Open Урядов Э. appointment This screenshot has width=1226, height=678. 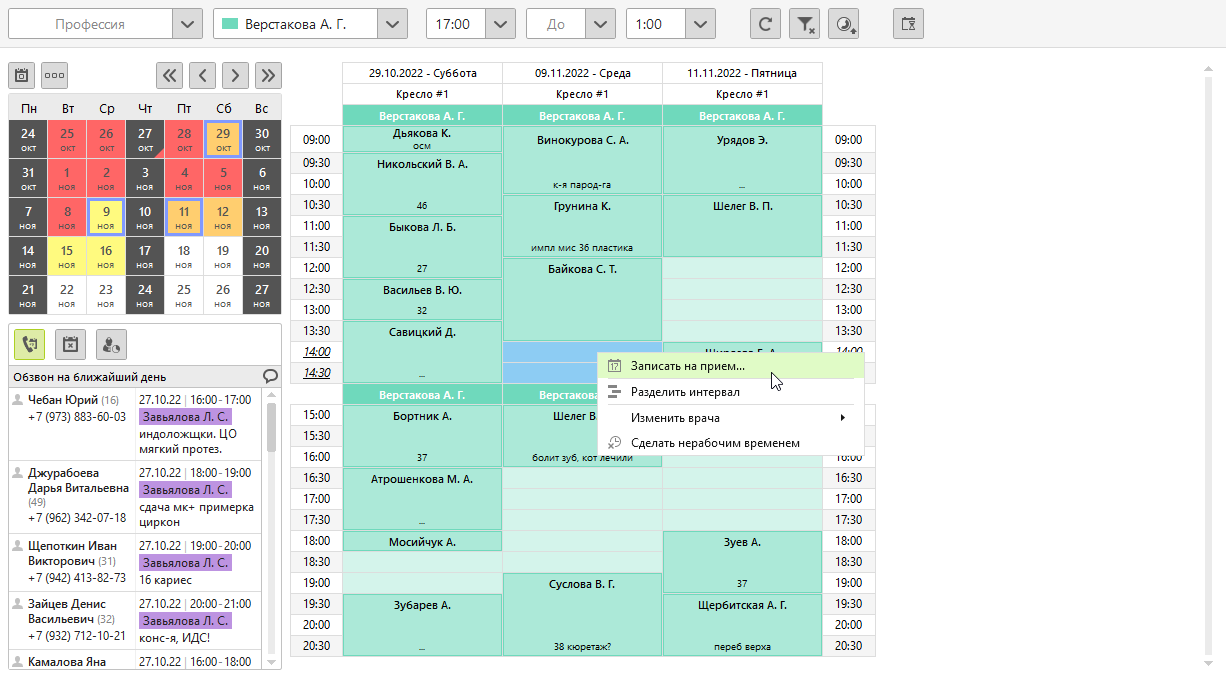742,160
